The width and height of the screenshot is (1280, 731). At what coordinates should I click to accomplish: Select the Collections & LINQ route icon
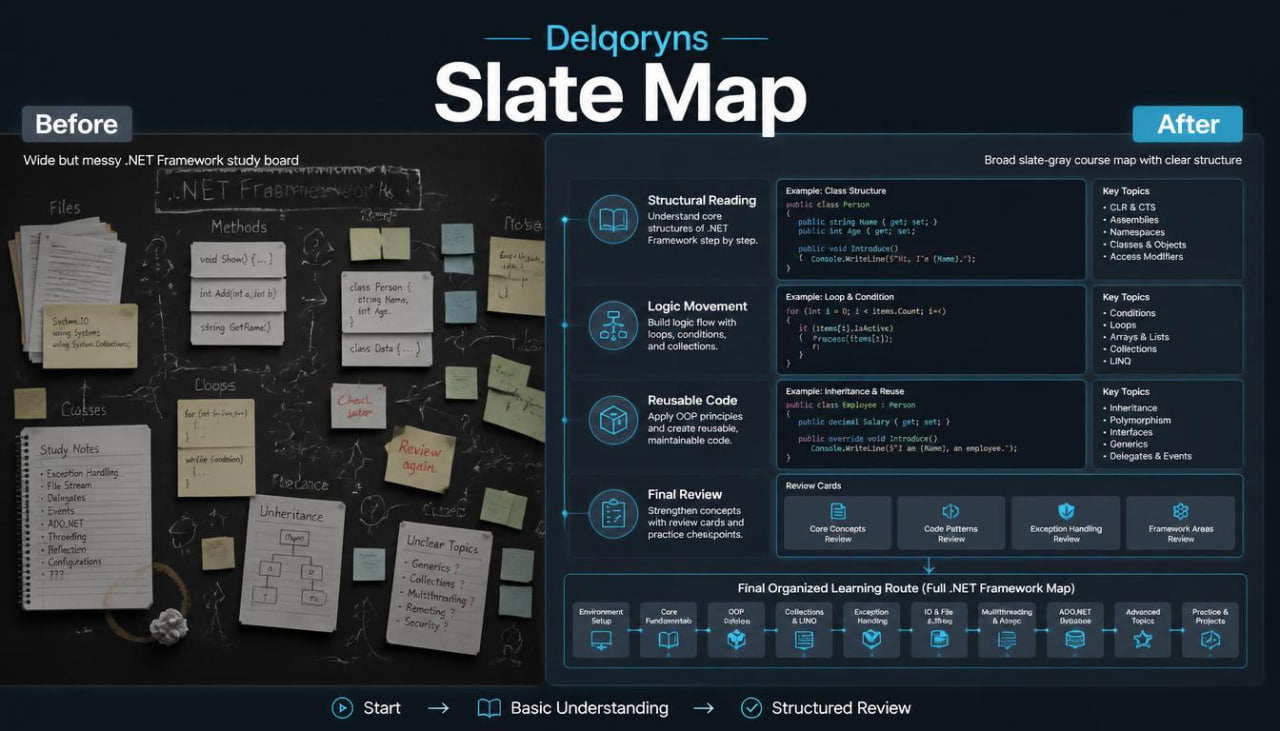[804, 641]
